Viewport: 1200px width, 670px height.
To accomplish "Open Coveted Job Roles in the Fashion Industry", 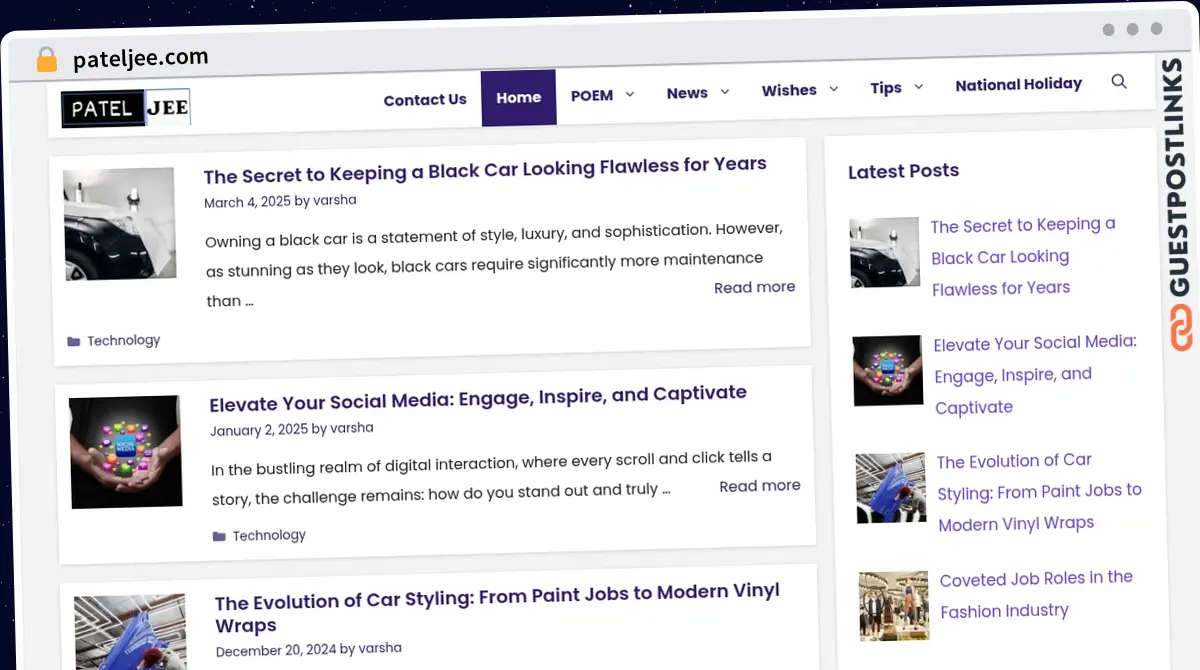I will pyautogui.click(x=1036, y=594).
